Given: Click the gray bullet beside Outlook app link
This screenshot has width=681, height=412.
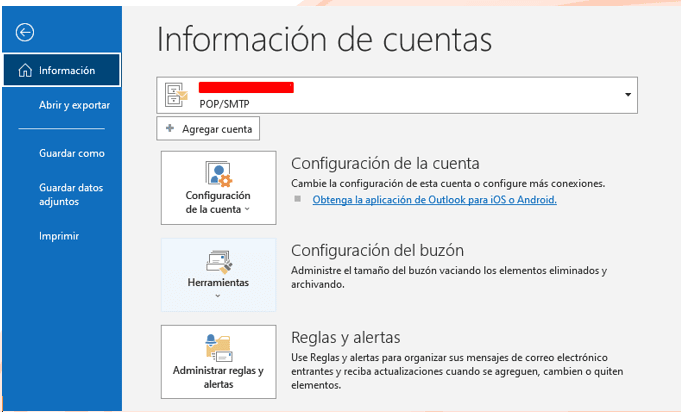Looking at the screenshot, I should click(x=298, y=199).
